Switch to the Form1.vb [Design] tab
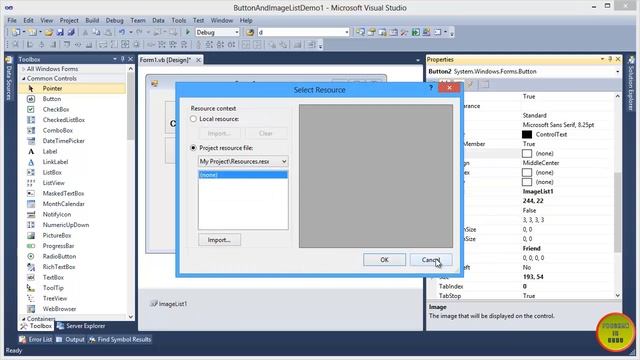The width and height of the screenshot is (640, 360). click(x=165, y=60)
